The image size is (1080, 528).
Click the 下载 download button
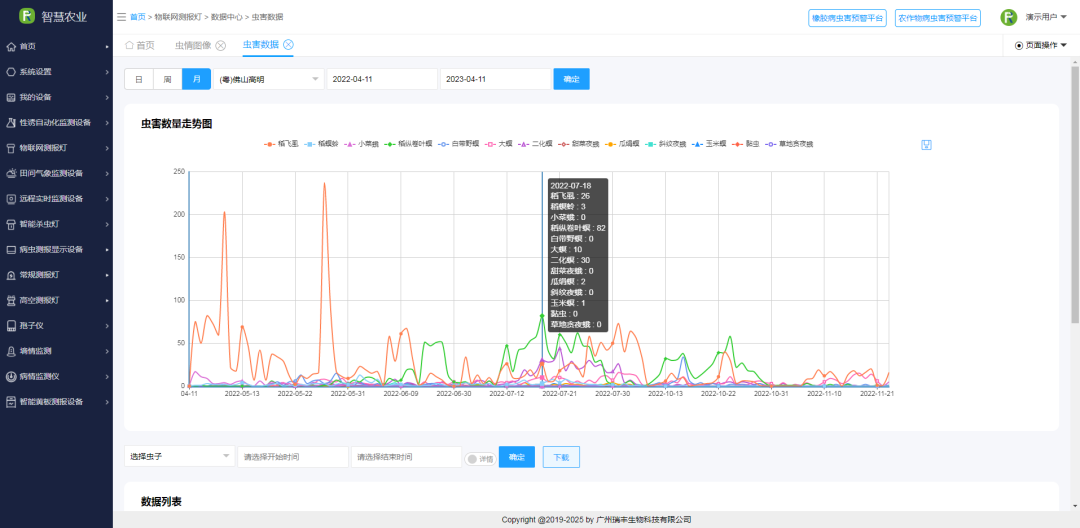561,457
